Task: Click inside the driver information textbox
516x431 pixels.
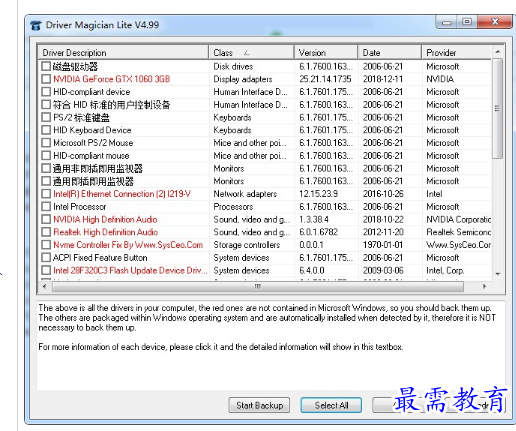Action: point(271,345)
